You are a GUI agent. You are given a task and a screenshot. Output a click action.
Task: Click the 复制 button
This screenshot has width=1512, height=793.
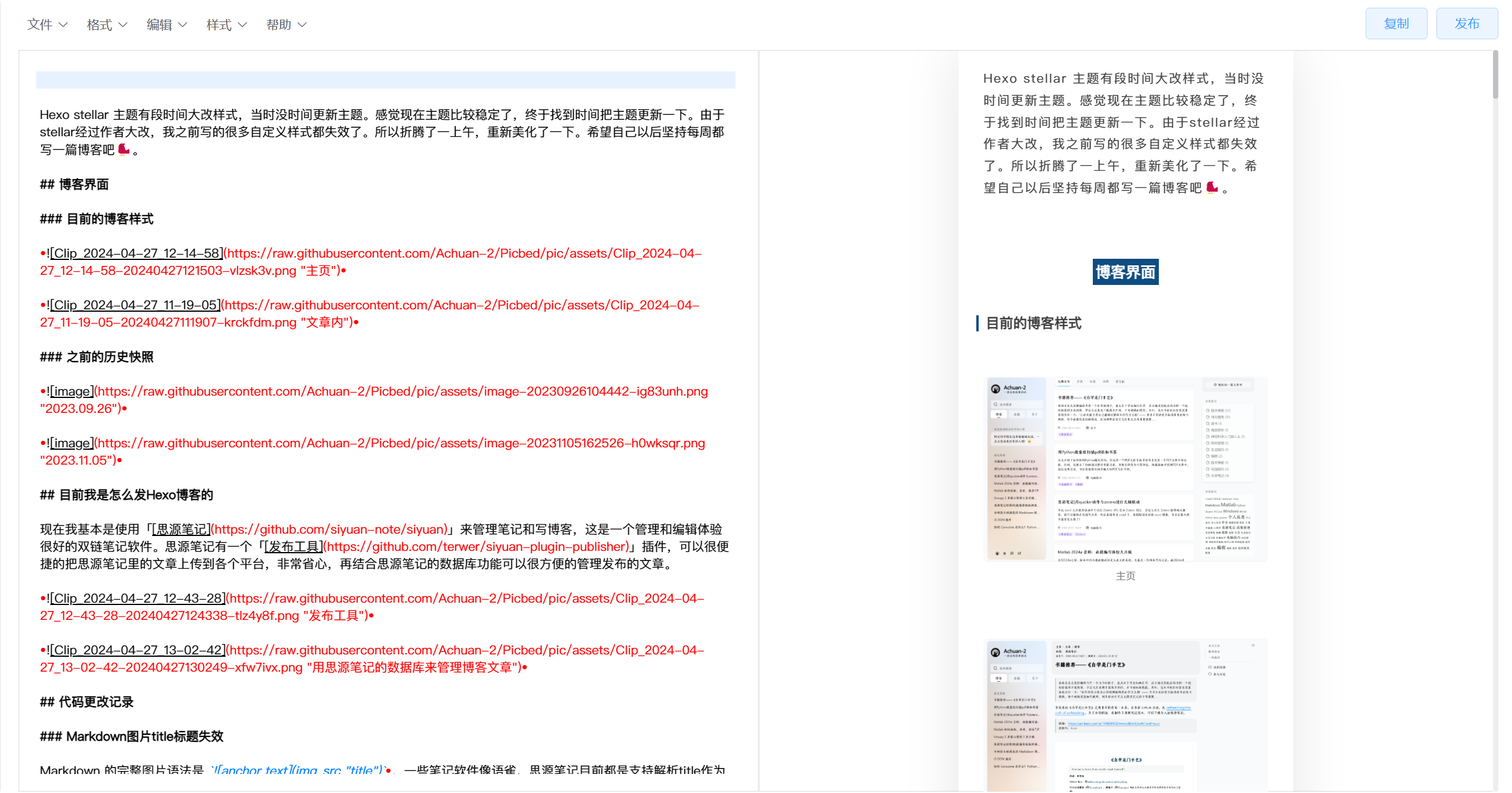click(x=1395, y=24)
